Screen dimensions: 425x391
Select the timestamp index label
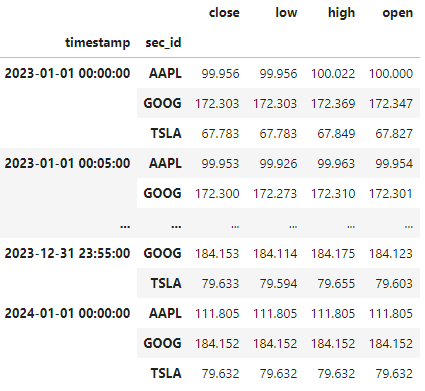point(97,43)
